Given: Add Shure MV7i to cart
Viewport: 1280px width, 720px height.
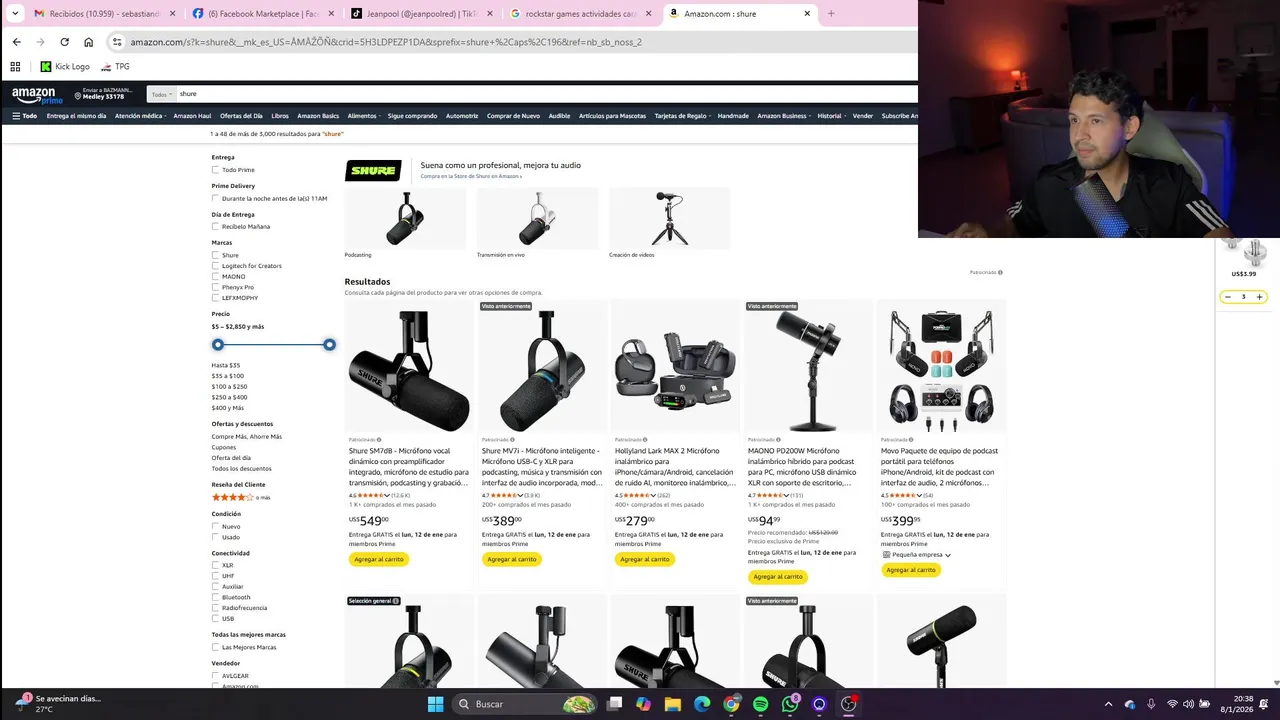Looking at the screenshot, I should [x=512, y=559].
